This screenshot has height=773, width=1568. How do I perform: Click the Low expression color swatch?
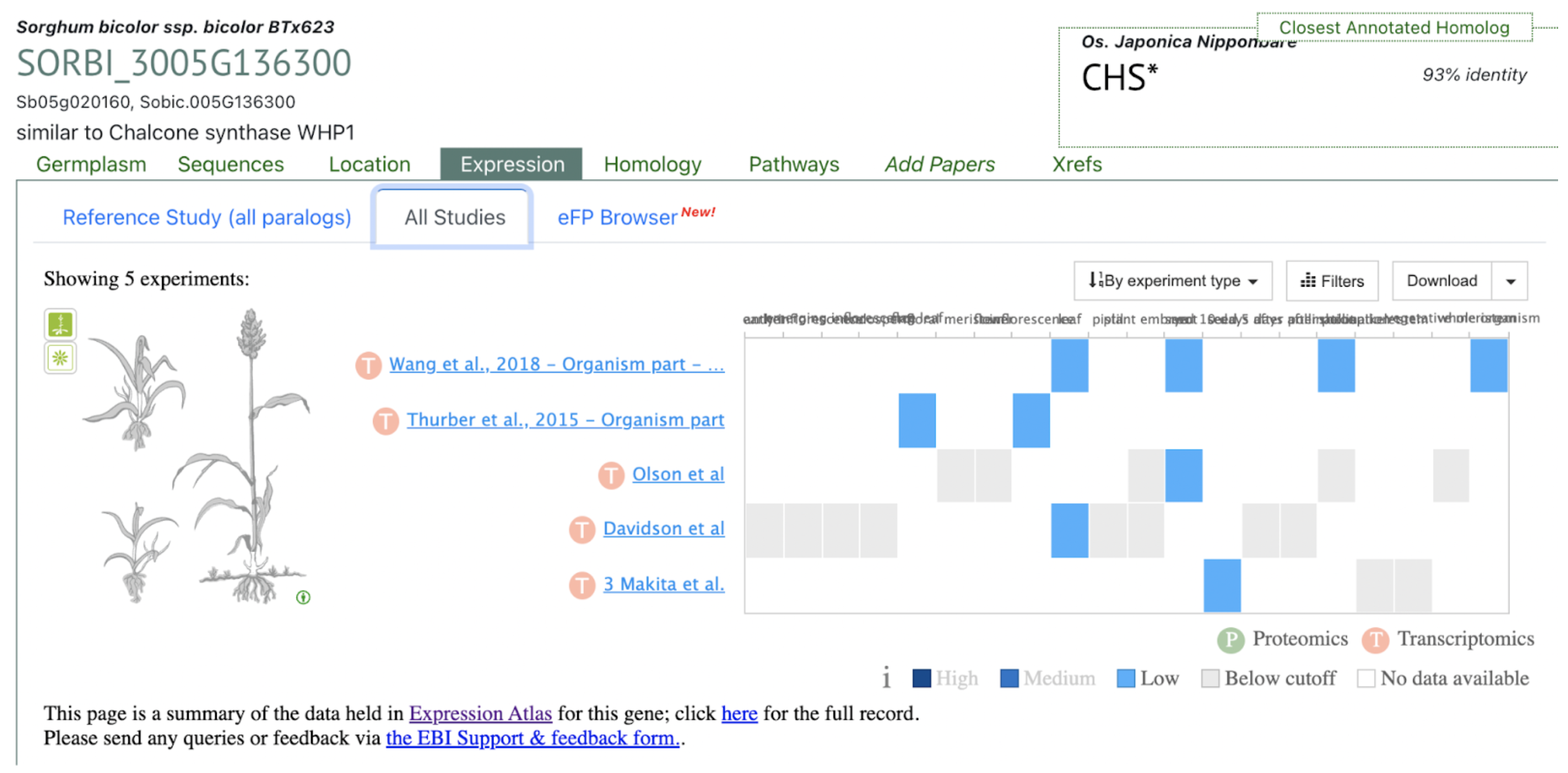click(x=1126, y=678)
